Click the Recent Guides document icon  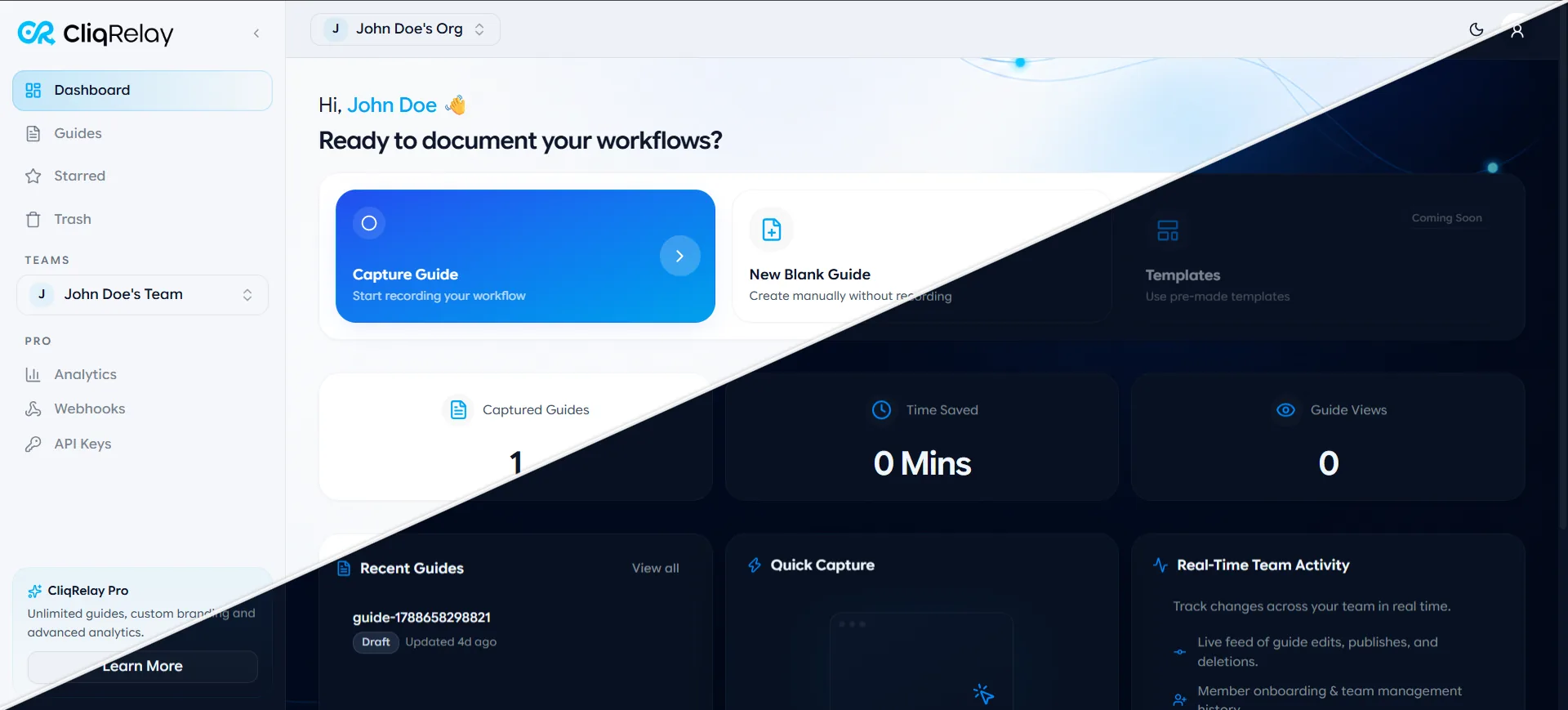[345, 568]
